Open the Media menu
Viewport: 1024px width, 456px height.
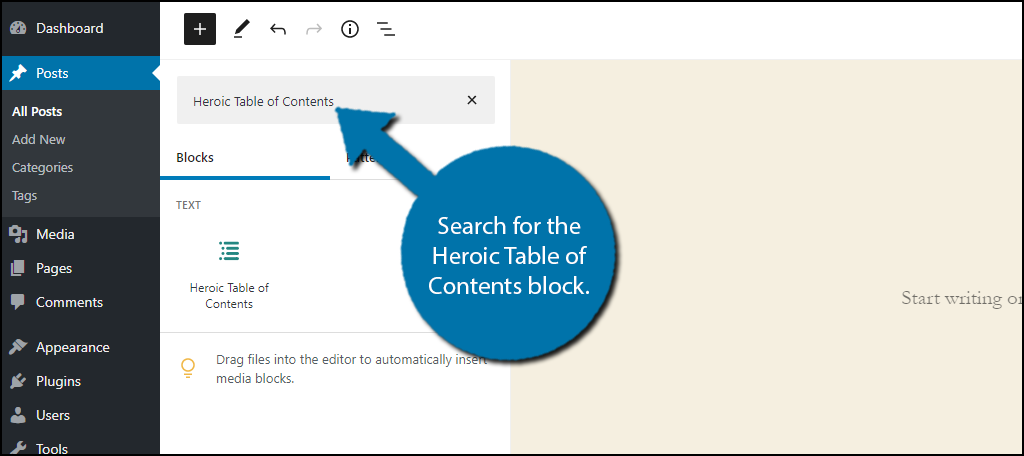80,234
